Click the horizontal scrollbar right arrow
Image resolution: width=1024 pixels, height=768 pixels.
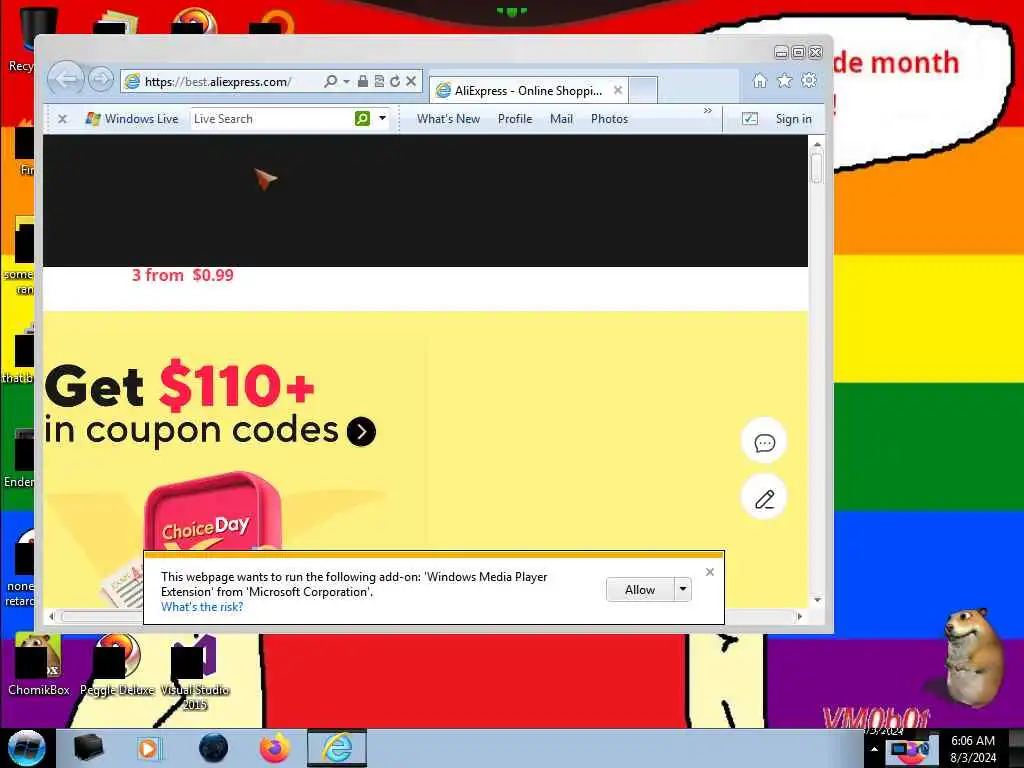click(x=799, y=616)
